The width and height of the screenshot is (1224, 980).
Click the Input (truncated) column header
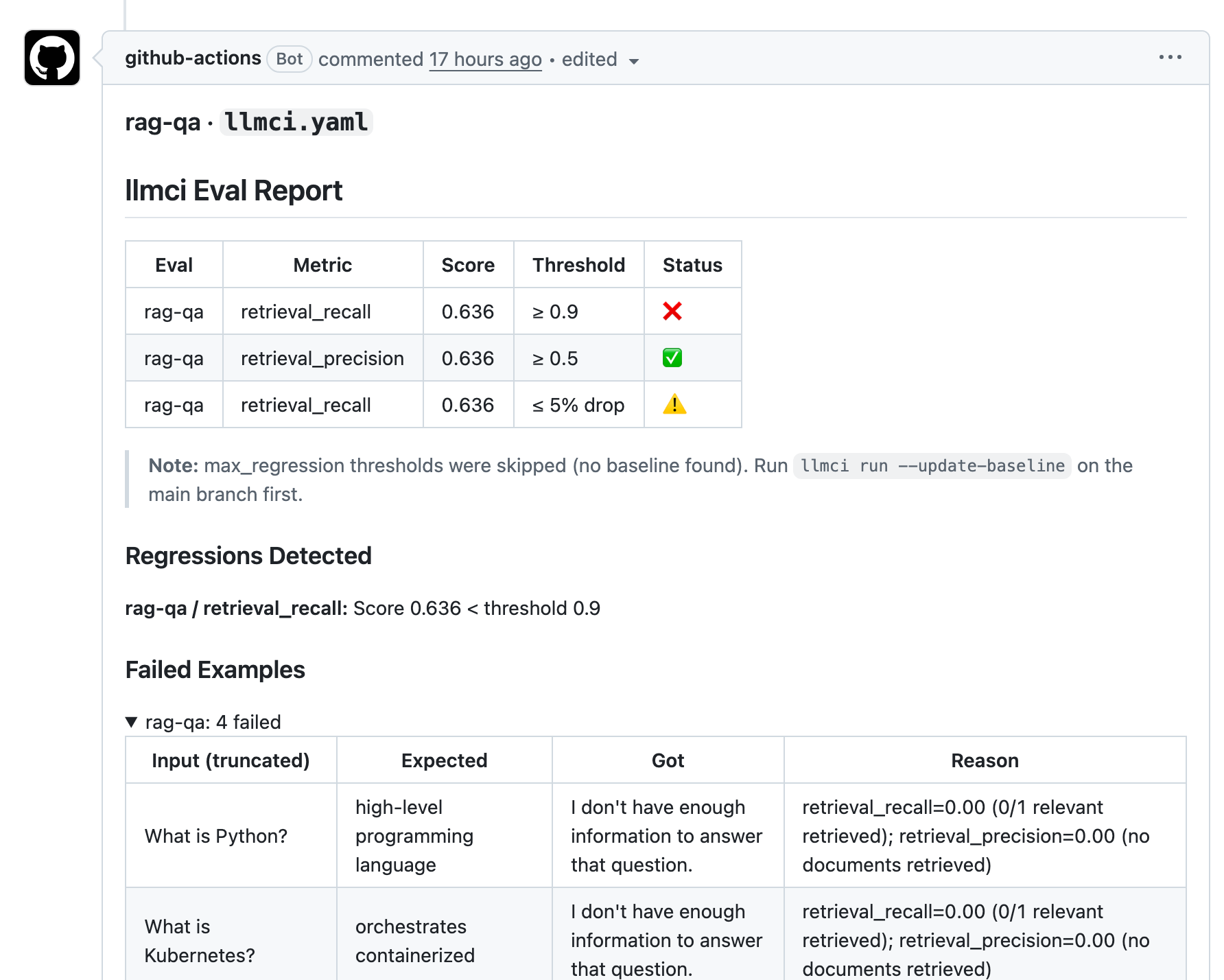tap(231, 760)
